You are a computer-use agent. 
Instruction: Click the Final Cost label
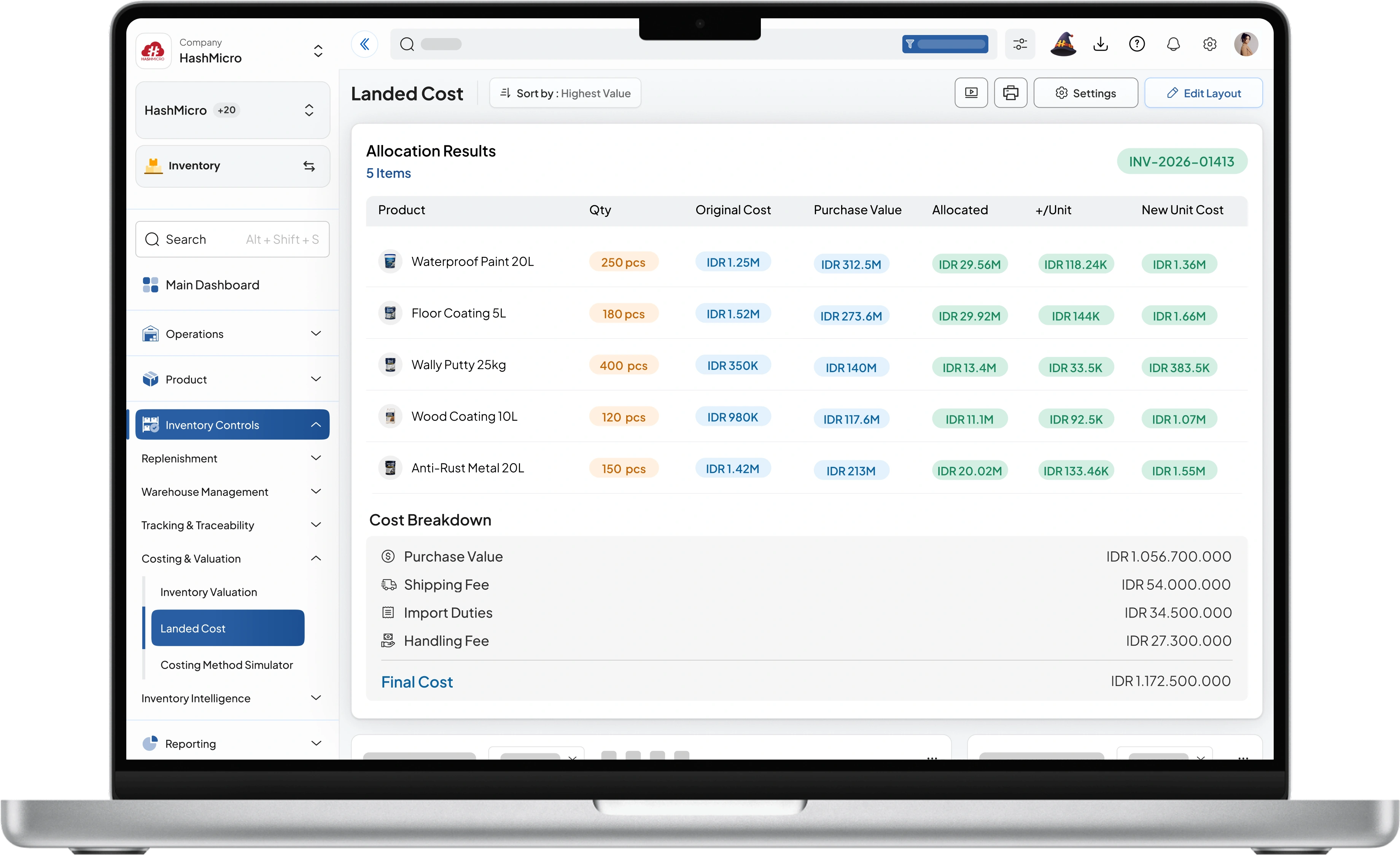tap(417, 682)
